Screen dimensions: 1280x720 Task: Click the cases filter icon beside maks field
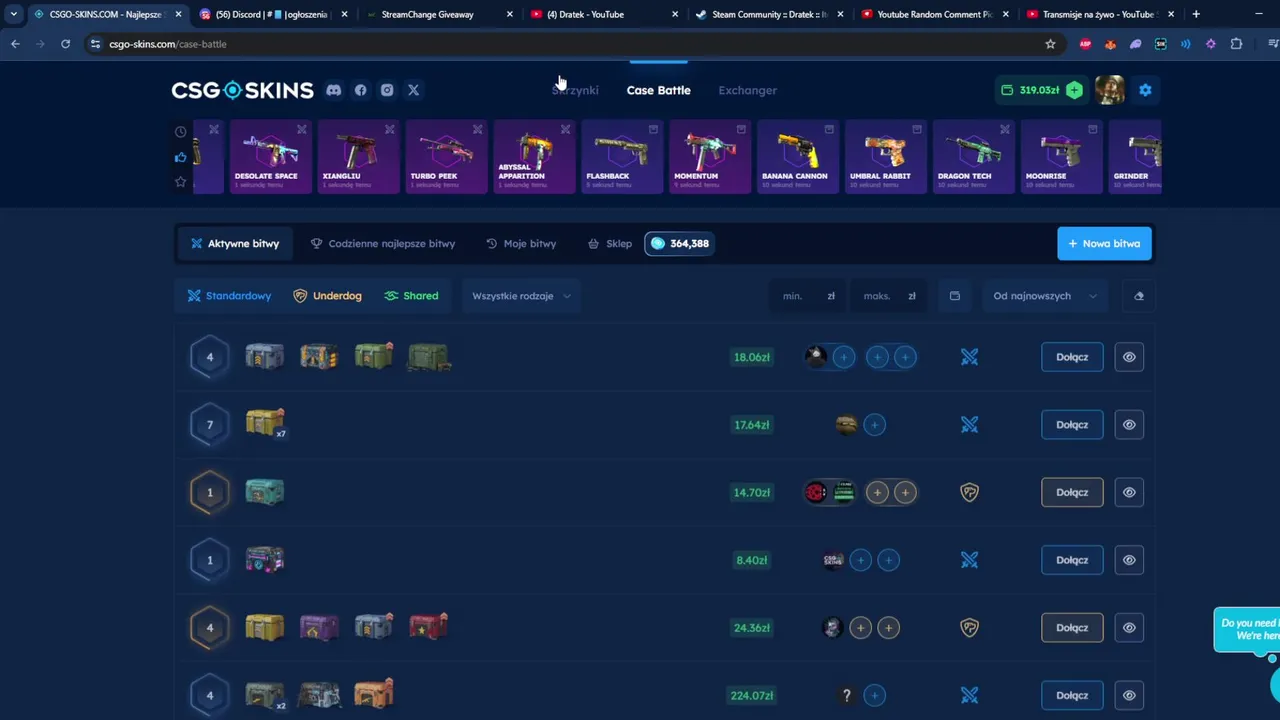click(954, 296)
